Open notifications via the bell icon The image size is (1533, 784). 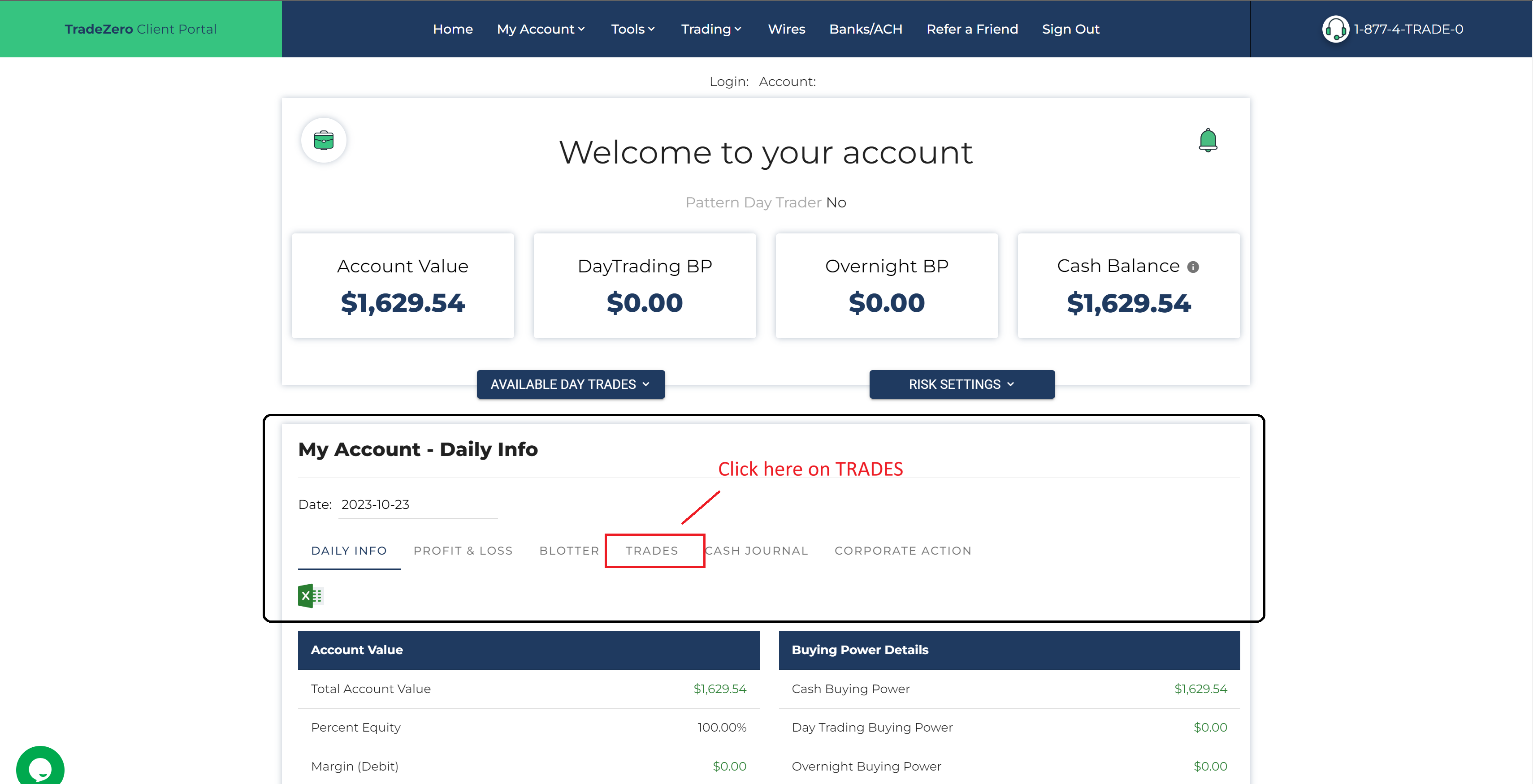(1208, 140)
